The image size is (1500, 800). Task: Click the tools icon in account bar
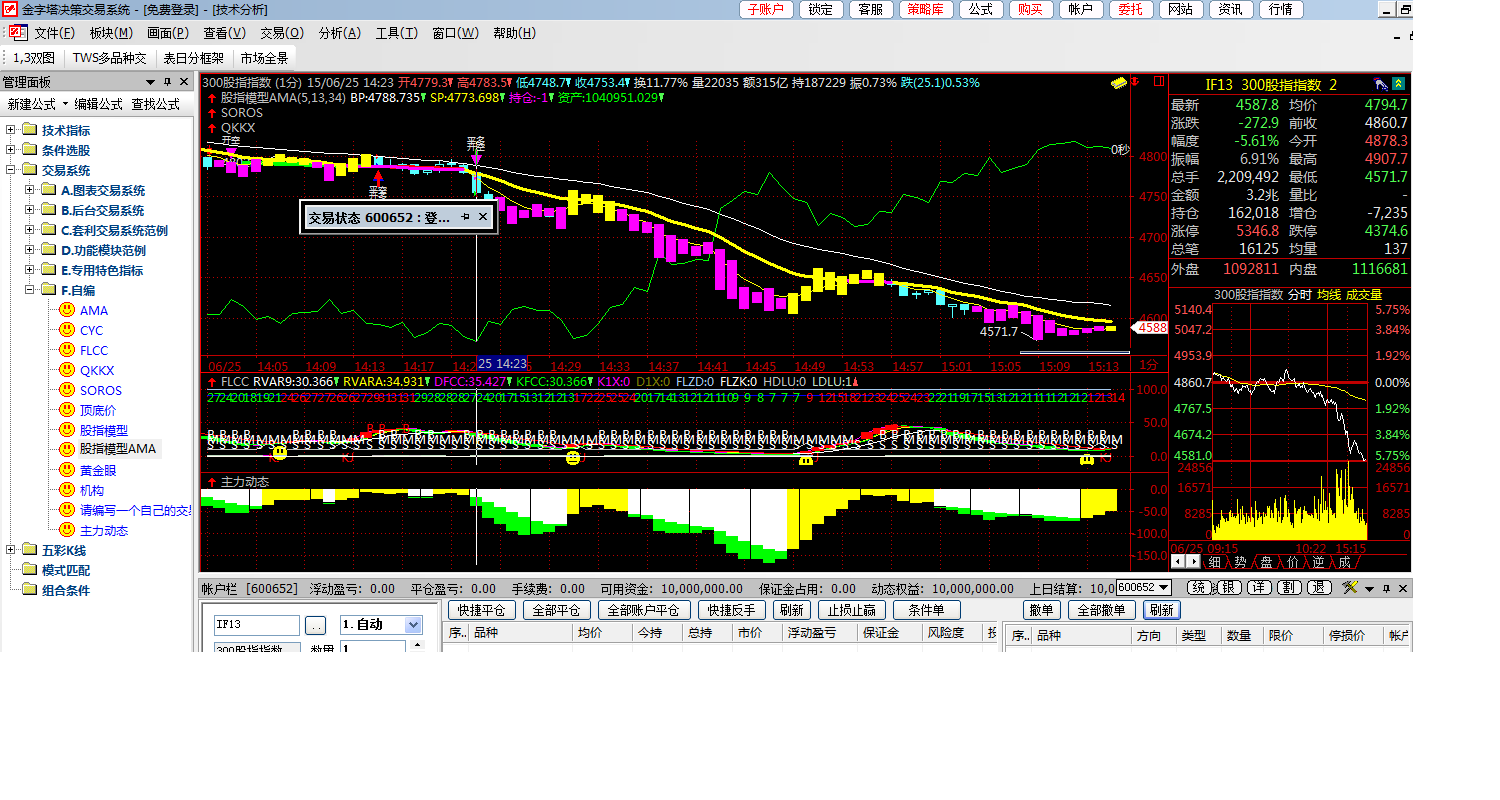[x=1350, y=588]
